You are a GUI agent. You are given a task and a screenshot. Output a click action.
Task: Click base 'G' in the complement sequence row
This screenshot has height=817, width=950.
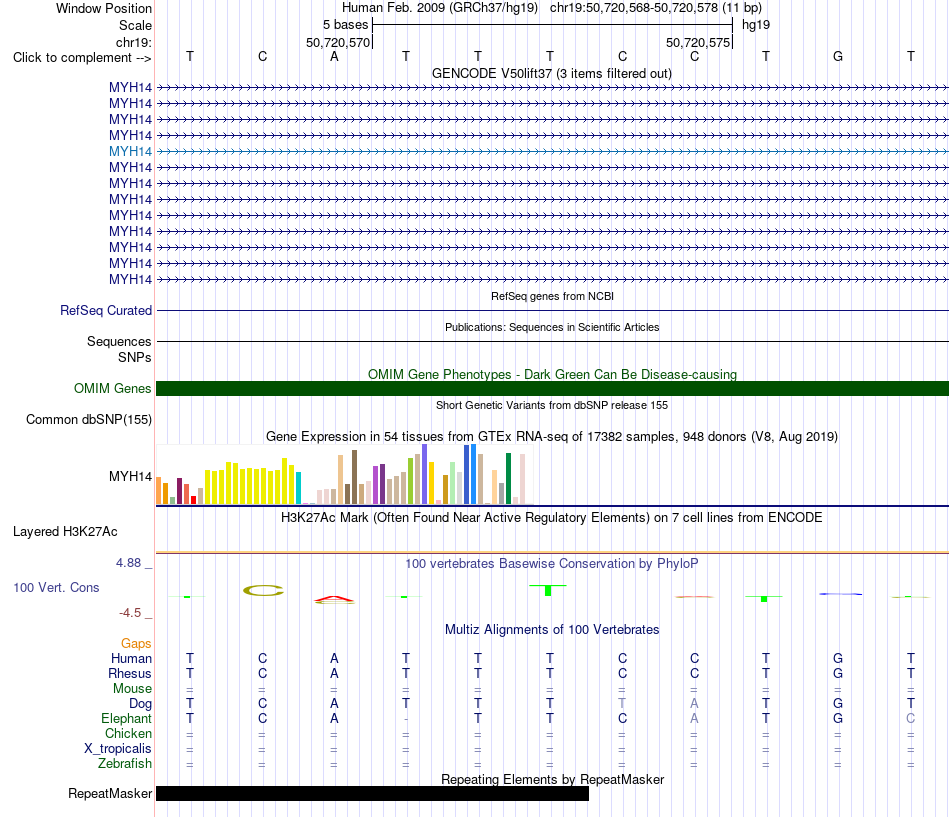(x=838, y=57)
